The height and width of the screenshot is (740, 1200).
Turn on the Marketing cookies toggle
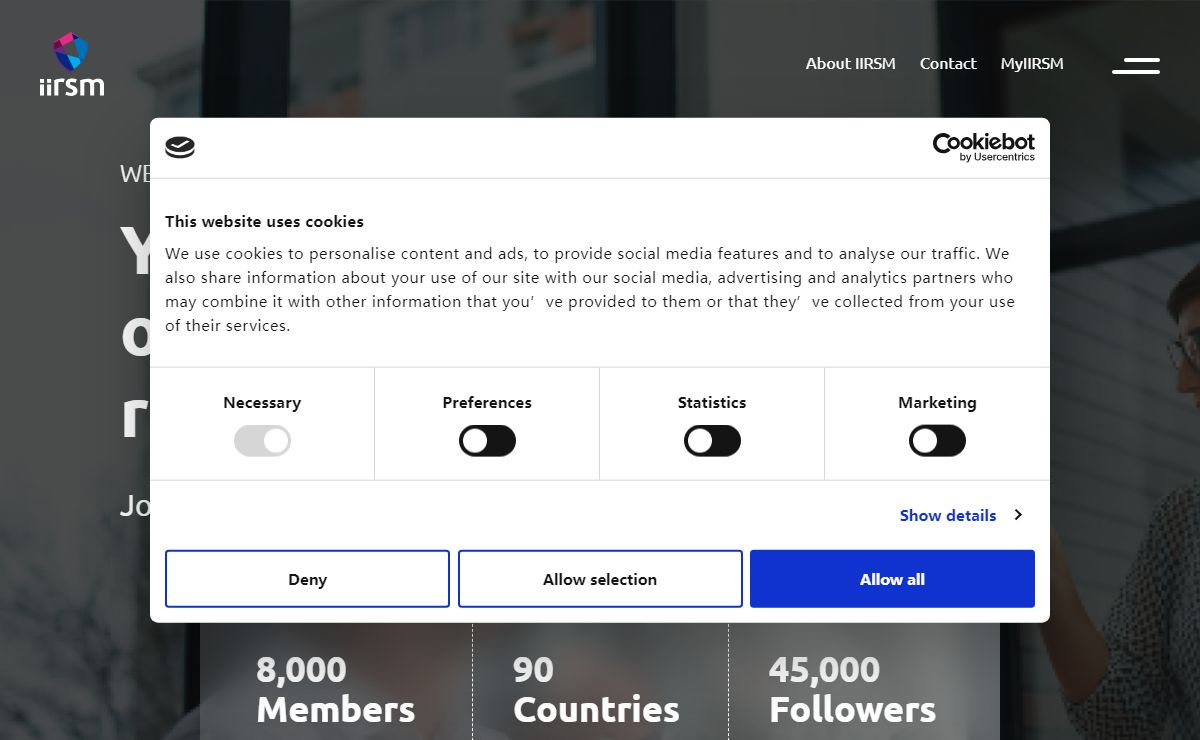(937, 440)
